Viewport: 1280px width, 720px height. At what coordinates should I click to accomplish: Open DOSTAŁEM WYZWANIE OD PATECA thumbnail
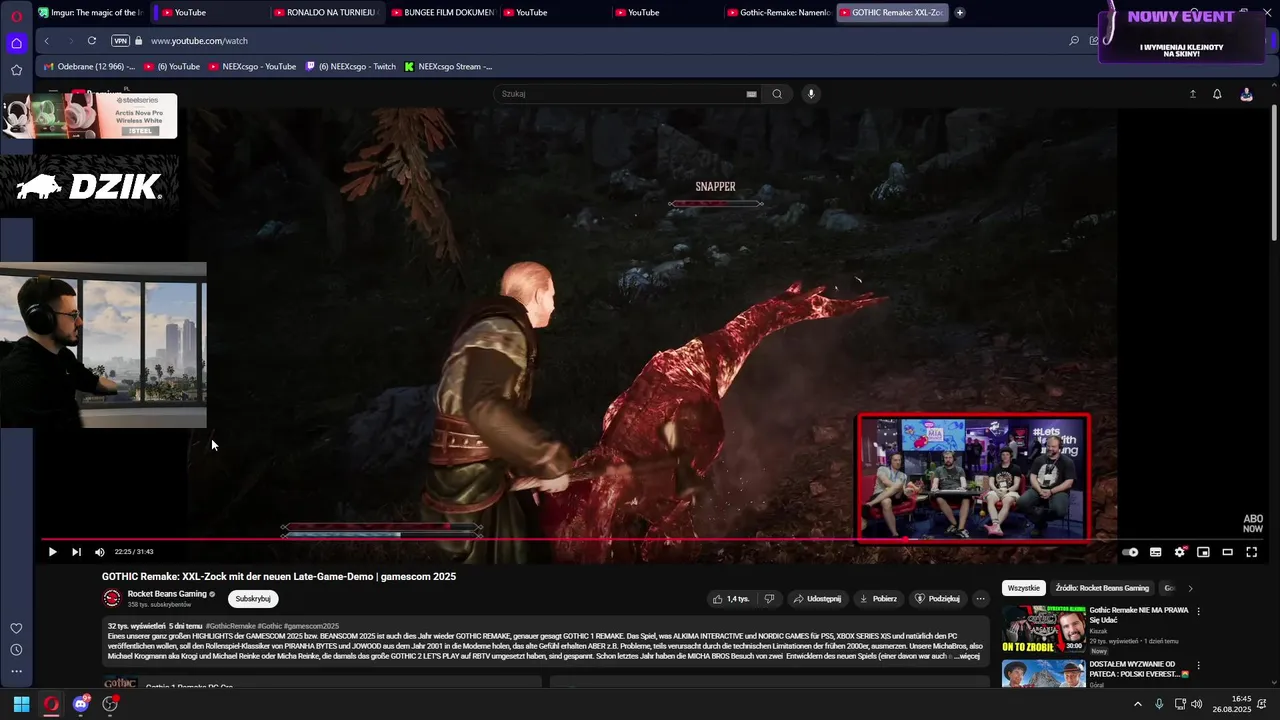[x=1043, y=673]
